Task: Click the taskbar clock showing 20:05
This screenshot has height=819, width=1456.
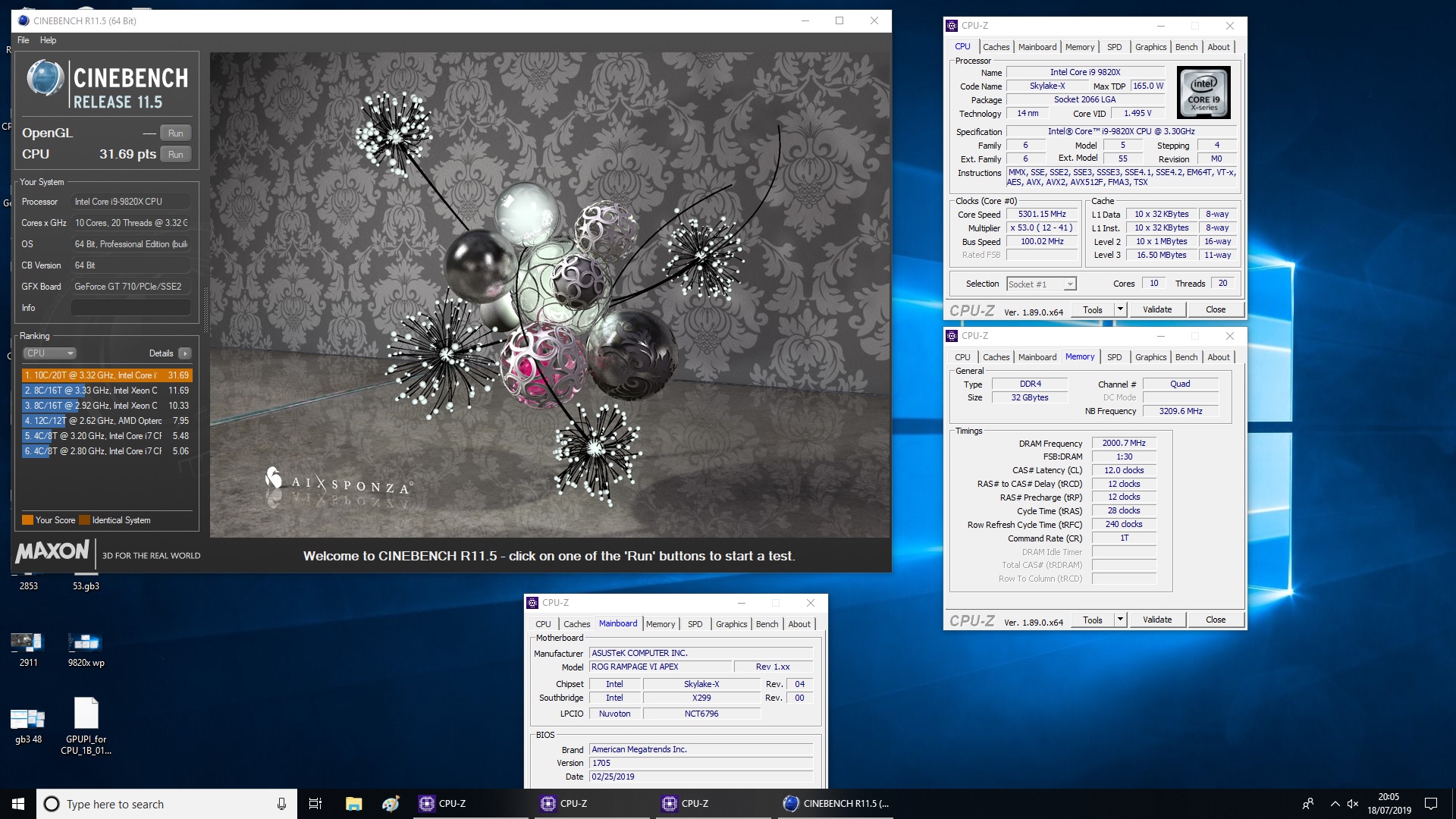Action: 1389,804
